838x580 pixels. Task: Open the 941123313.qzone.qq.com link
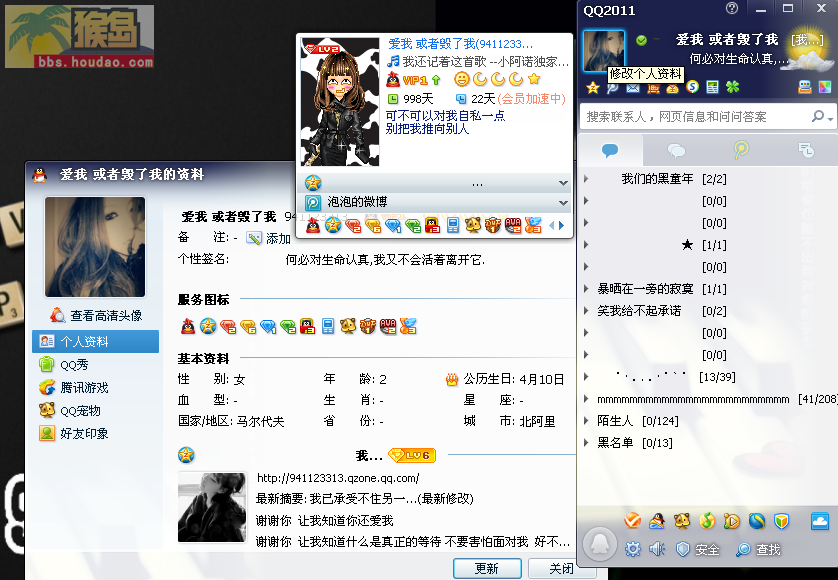[338, 478]
